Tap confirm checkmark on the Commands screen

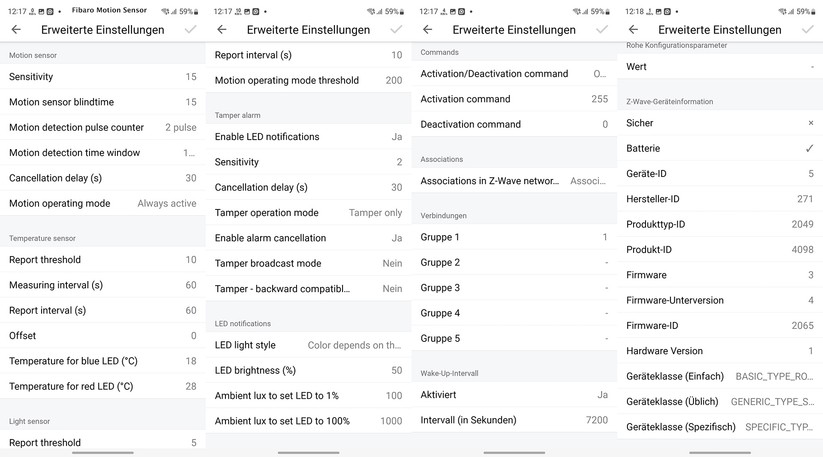click(x=602, y=30)
